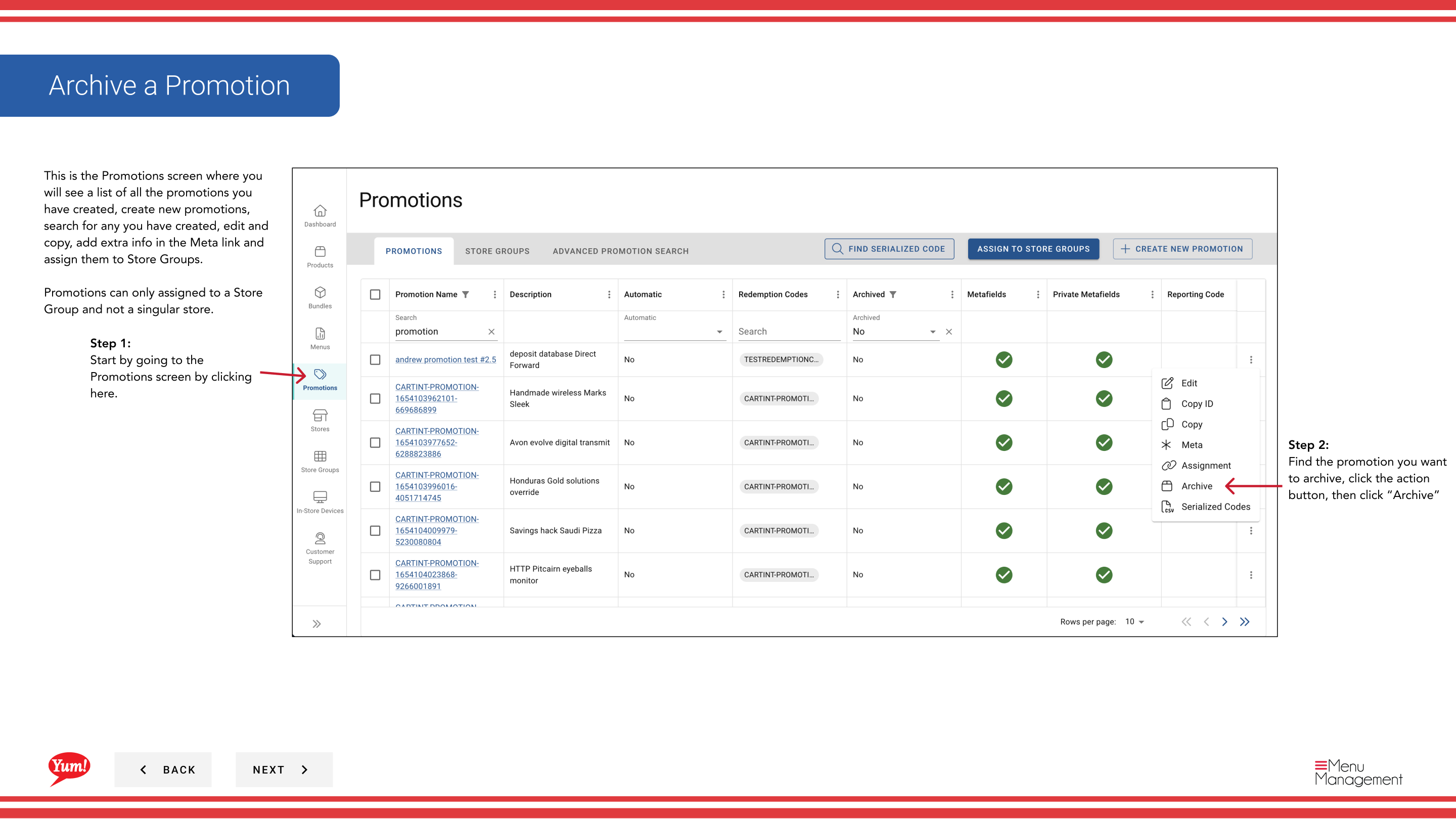Click Private Metafields checkmark for Savings hack row
This screenshot has width=1456, height=819.
[1104, 531]
